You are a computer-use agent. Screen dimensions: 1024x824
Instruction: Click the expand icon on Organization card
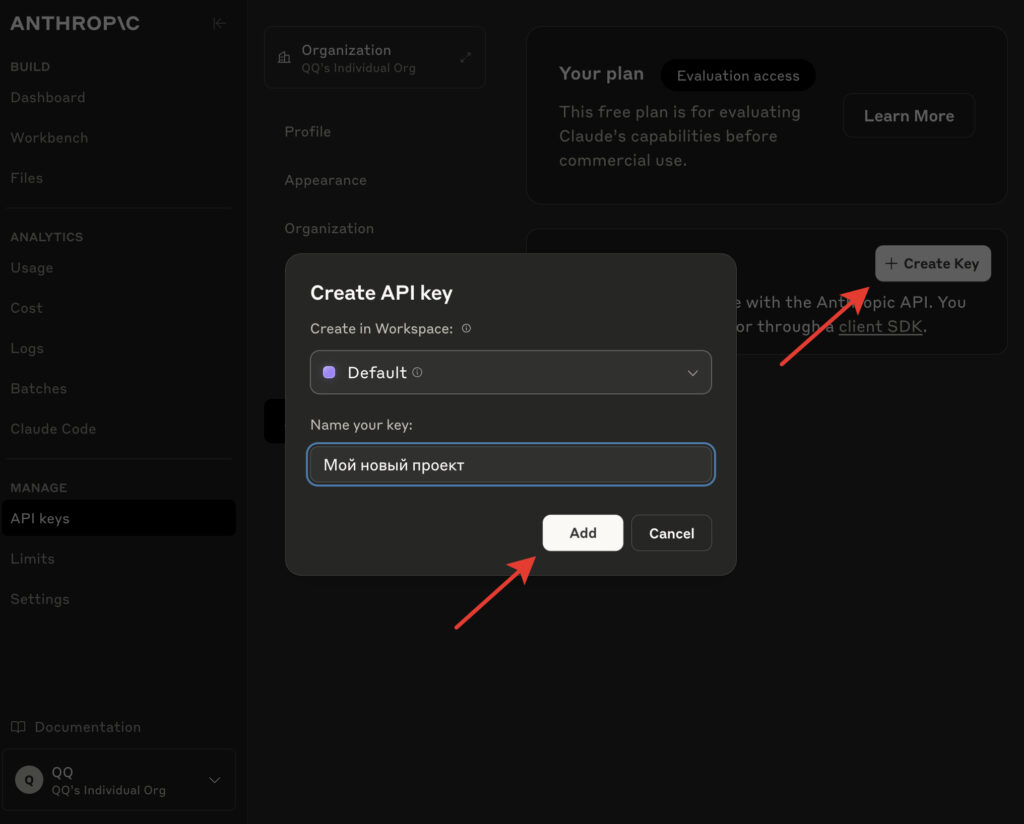tap(465, 57)
